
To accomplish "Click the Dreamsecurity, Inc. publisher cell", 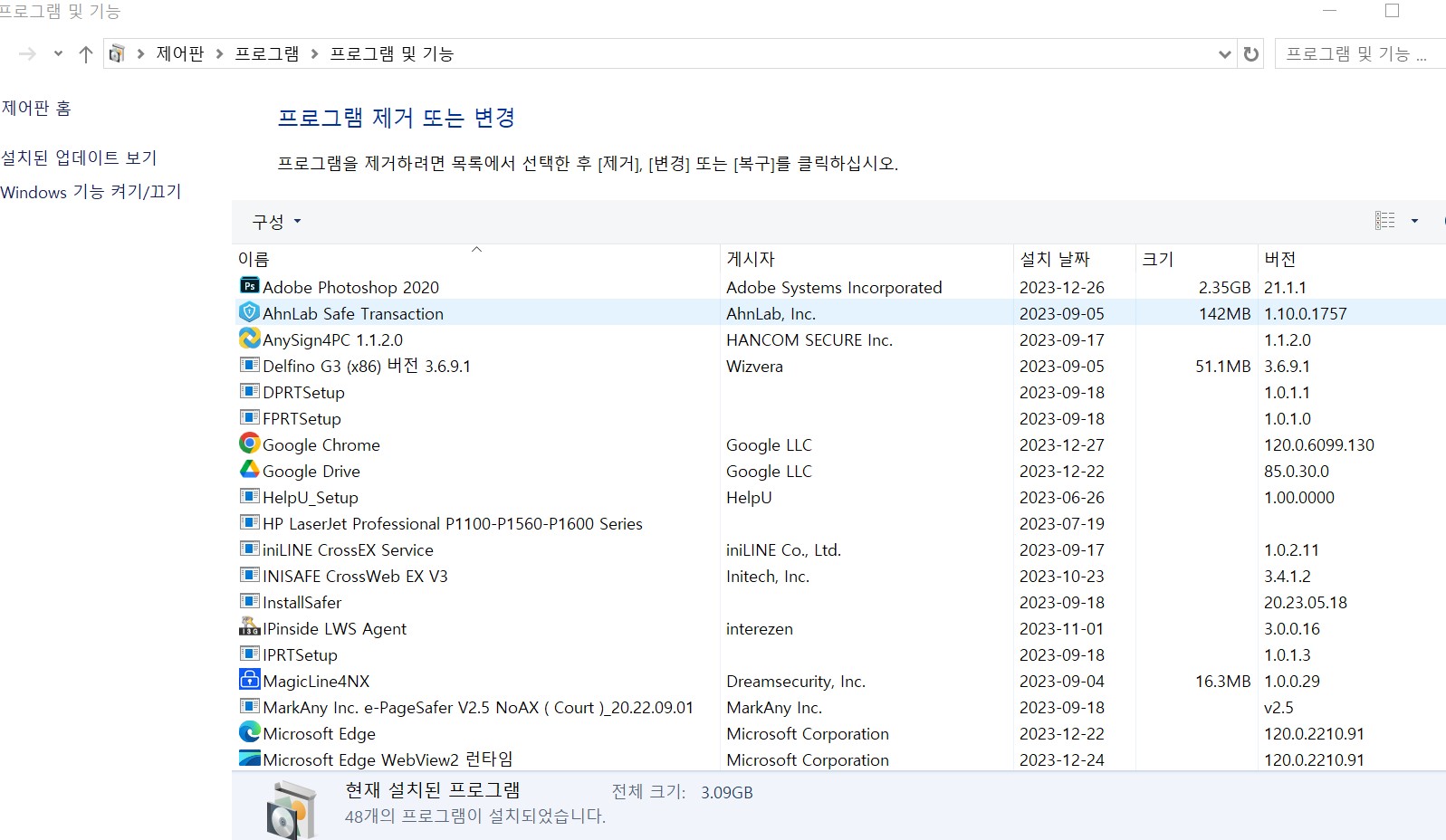I will click(796, 681).
